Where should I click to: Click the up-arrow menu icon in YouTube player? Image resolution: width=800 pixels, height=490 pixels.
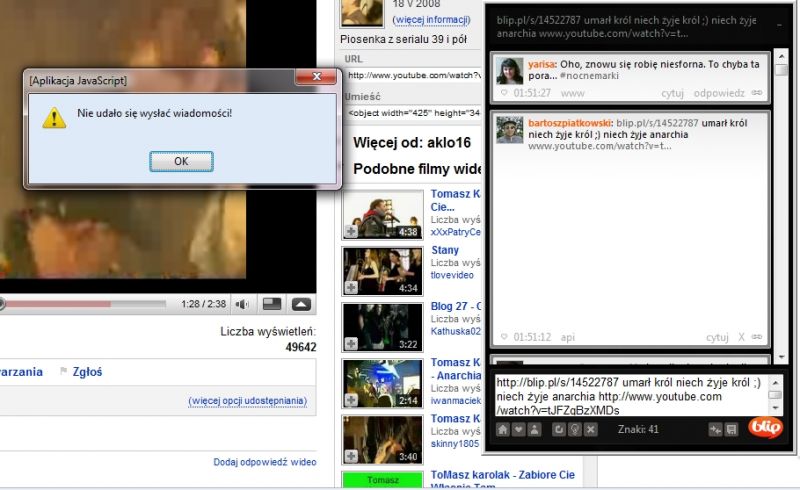(301, 304)
